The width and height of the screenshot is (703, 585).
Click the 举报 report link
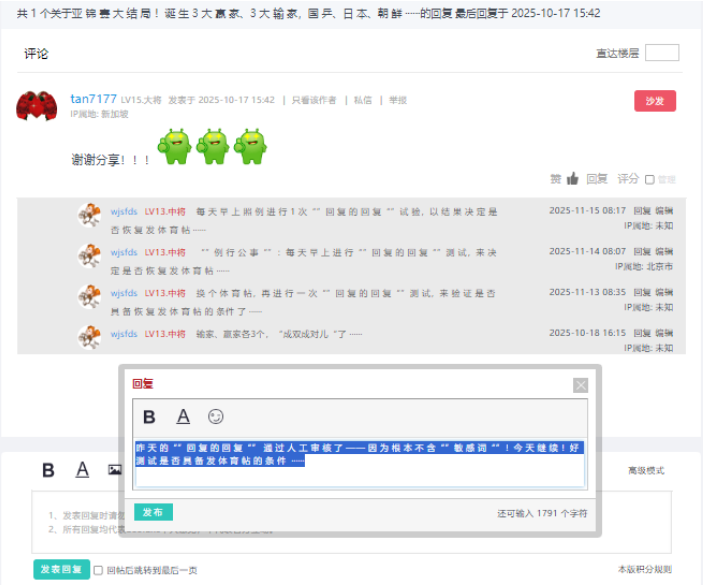click(397, 100)
